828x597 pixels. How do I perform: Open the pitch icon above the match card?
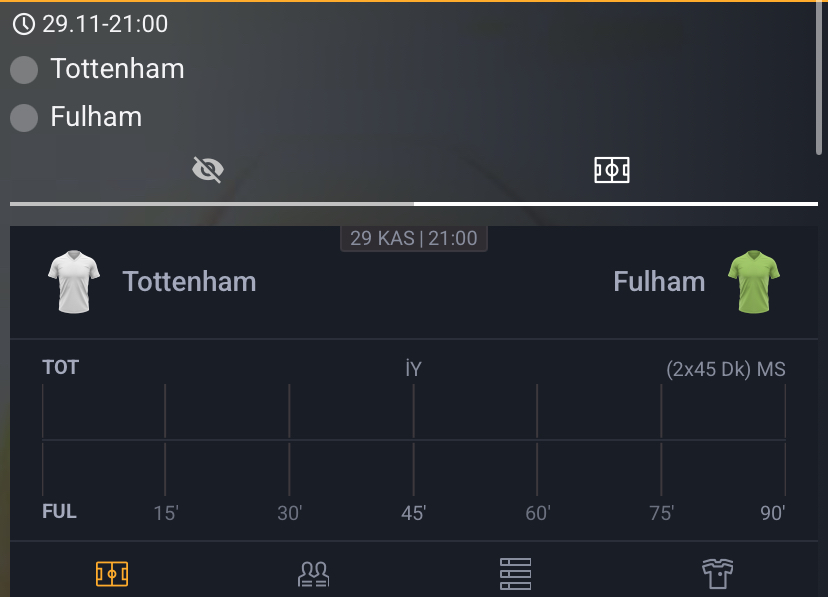611,169
